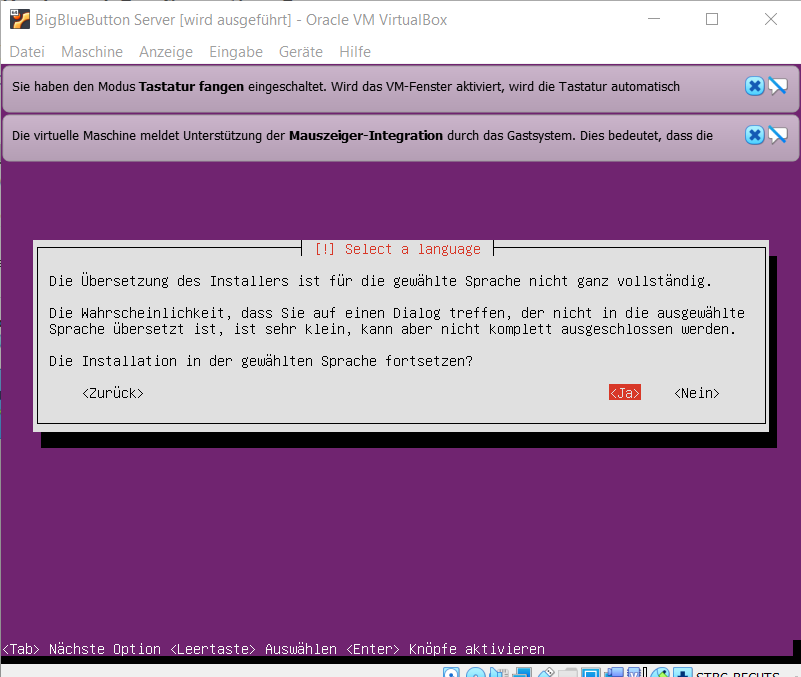
Task: Click the STRG-RECHTS host key label
Action: click(738, 674)
